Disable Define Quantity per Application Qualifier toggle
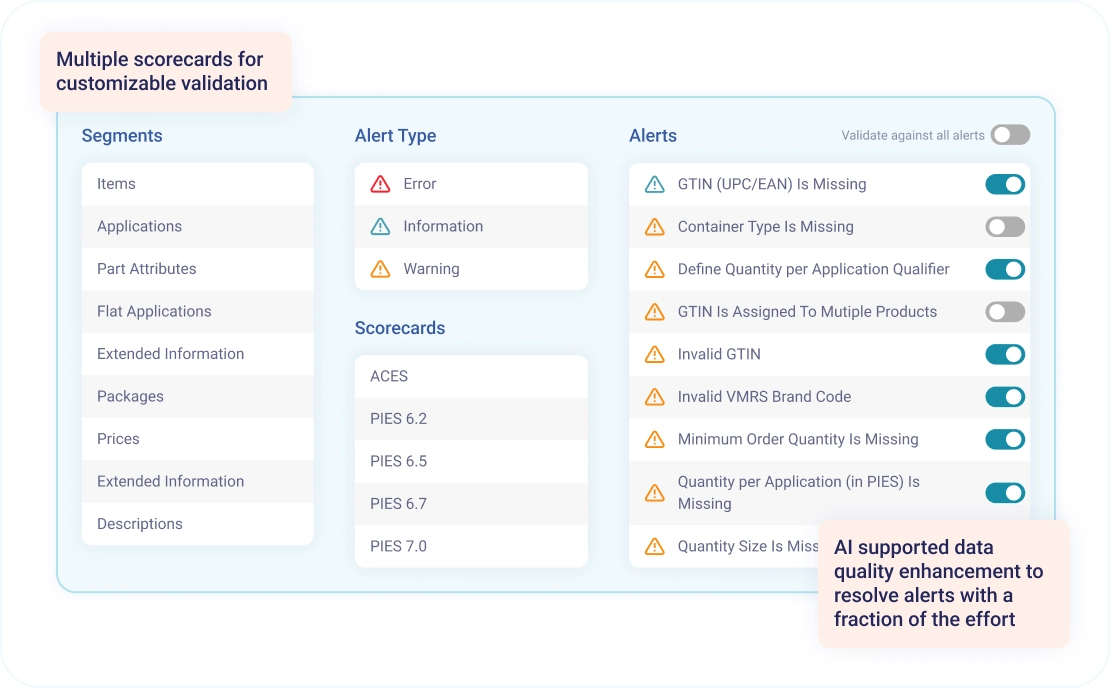1110x688 pixels. click(1005, 269)
